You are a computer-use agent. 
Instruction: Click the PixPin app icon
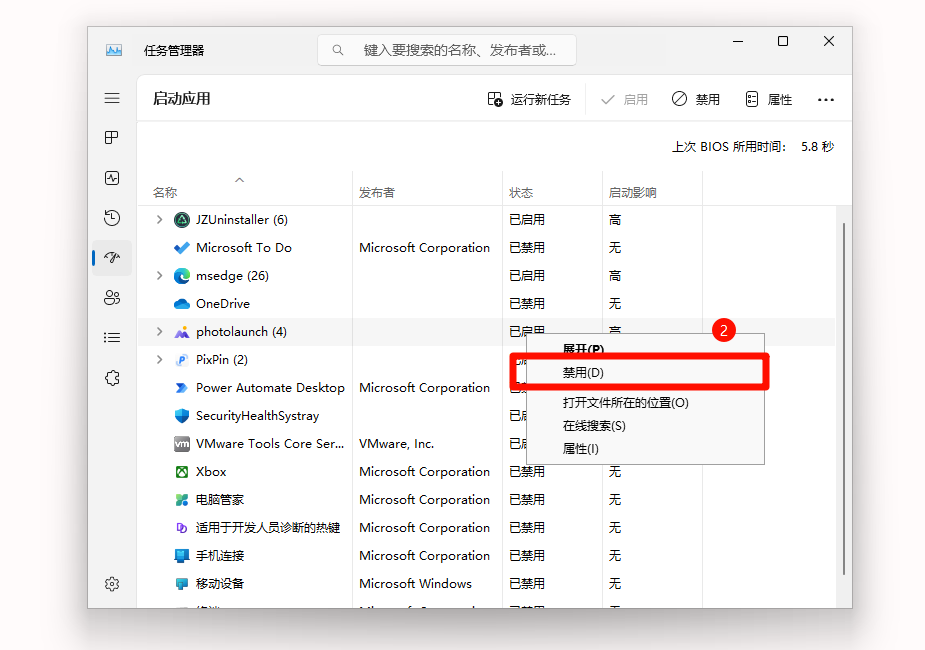pyautogui.click(x=182, y=360)
